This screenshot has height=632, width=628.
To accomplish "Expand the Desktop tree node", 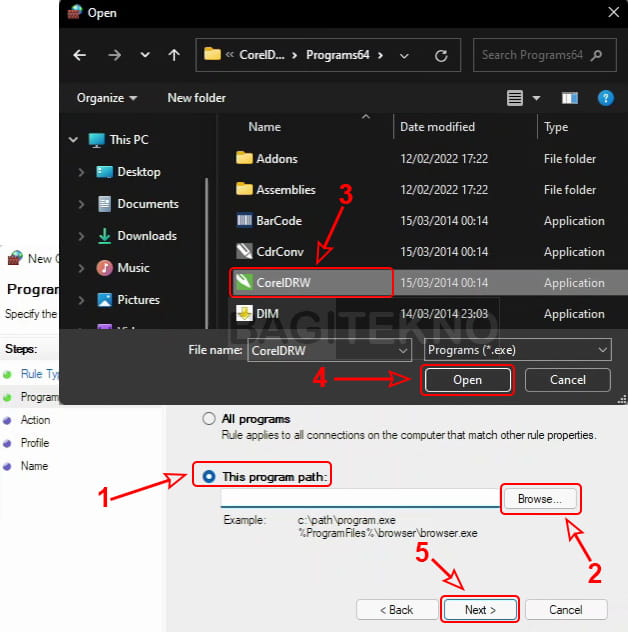I will [81, 172].
